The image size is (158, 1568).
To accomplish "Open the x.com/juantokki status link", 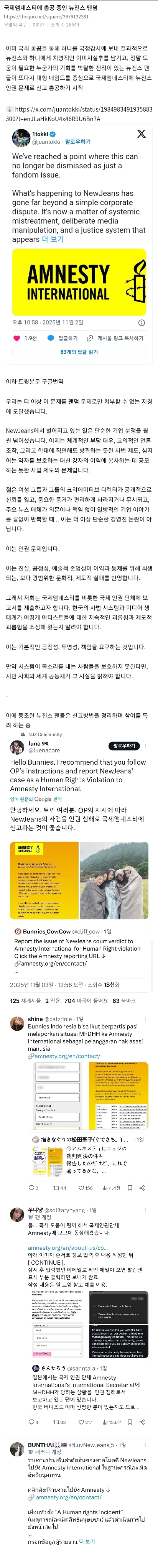I will pos(79,114).
